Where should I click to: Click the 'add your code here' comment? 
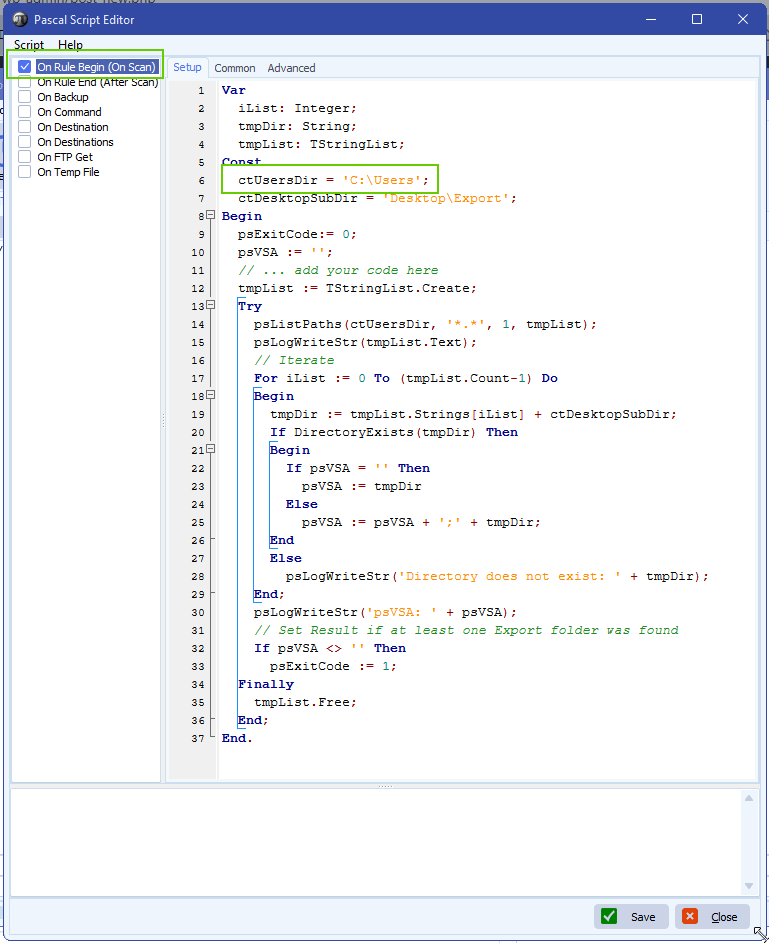pyautogui.click(x=338, y=270)
